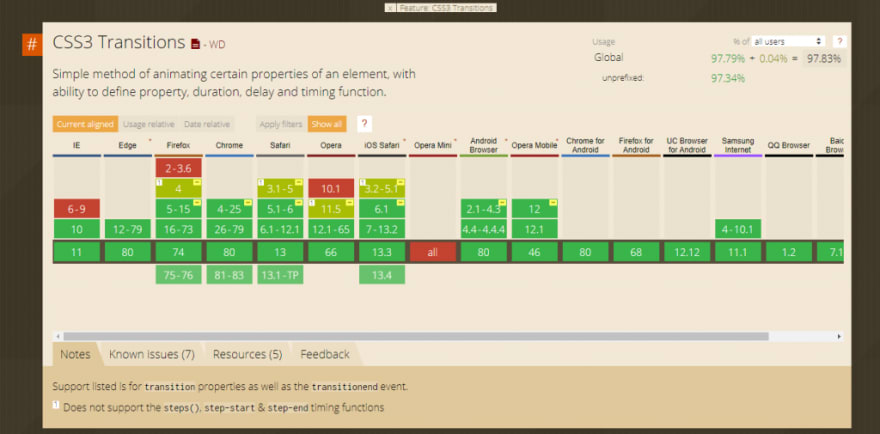Select the Opera 10.1 cell
Screen dimensions: 880x434
click(331, 188)
